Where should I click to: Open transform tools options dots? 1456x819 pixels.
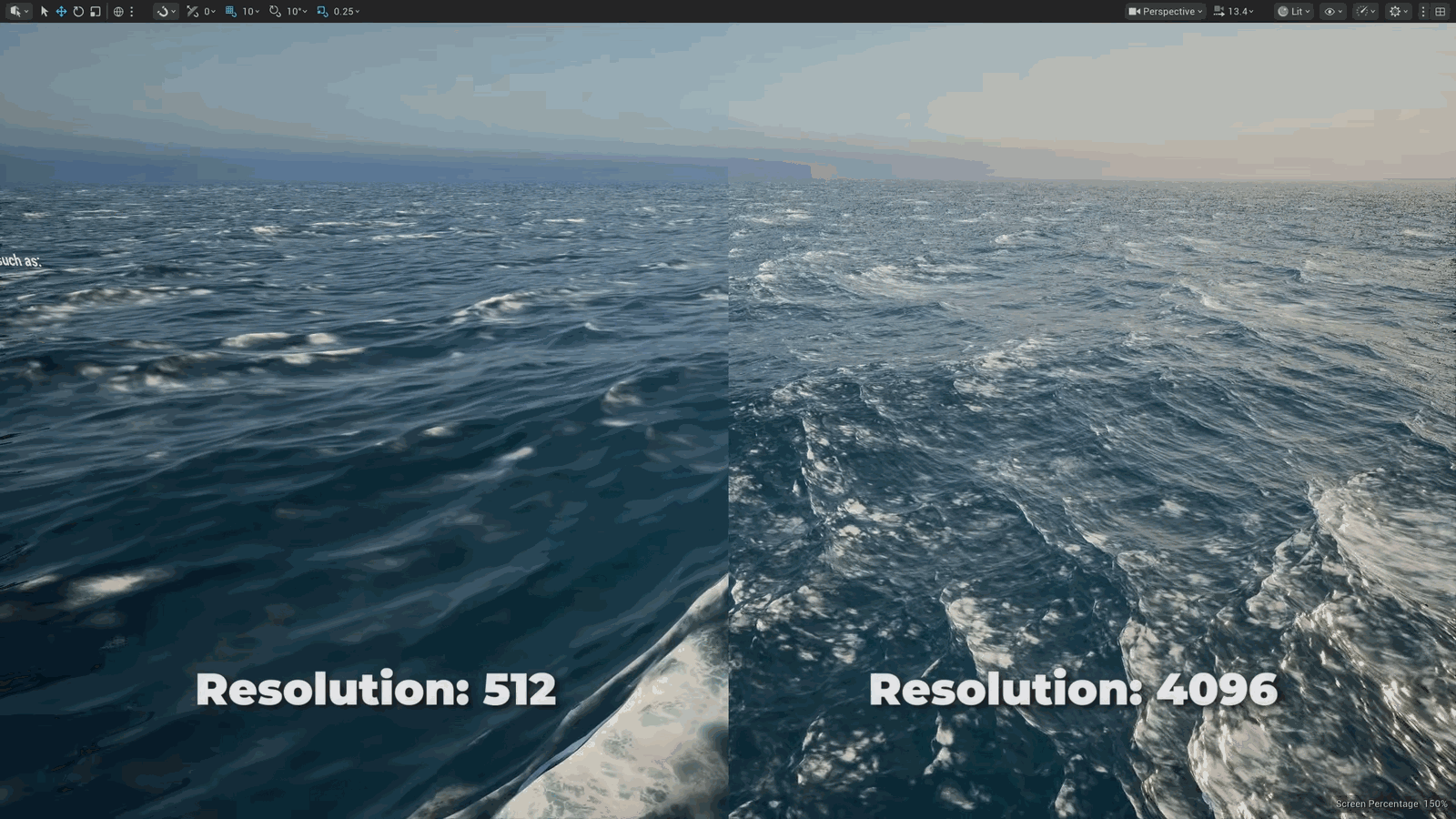tap(131, 11)
